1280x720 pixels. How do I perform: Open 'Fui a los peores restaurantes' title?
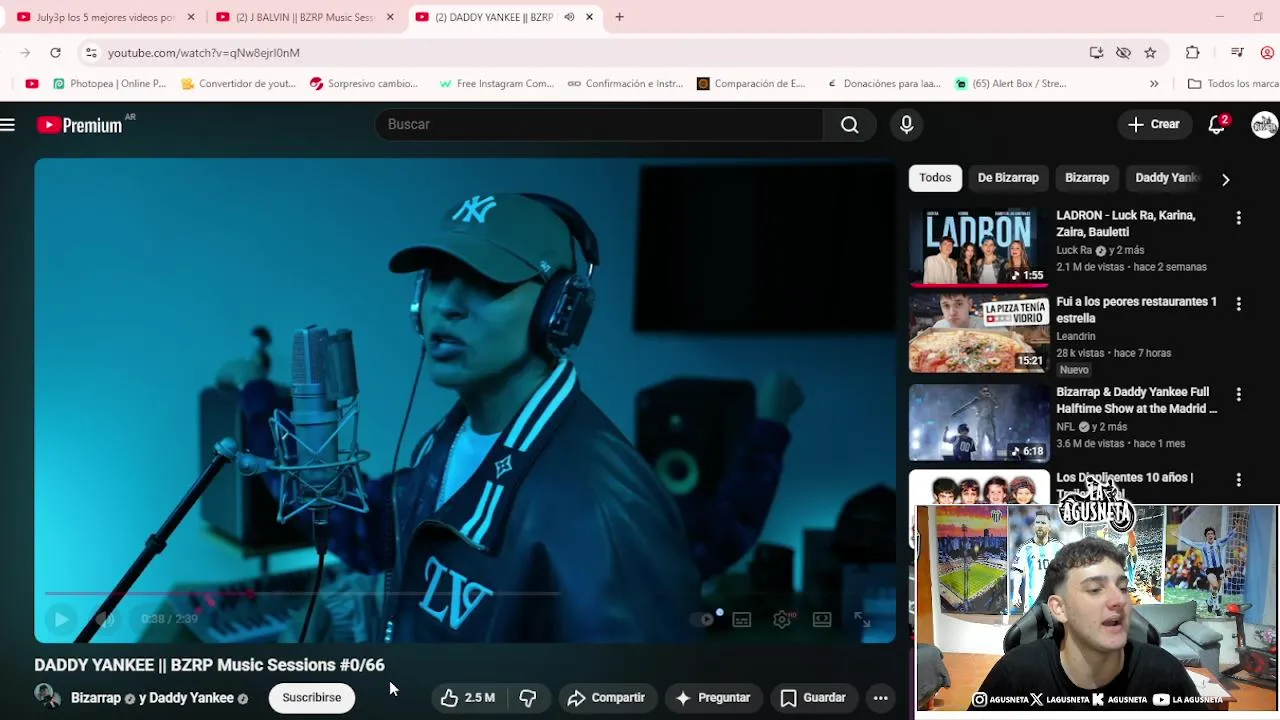coord(1136,310)
